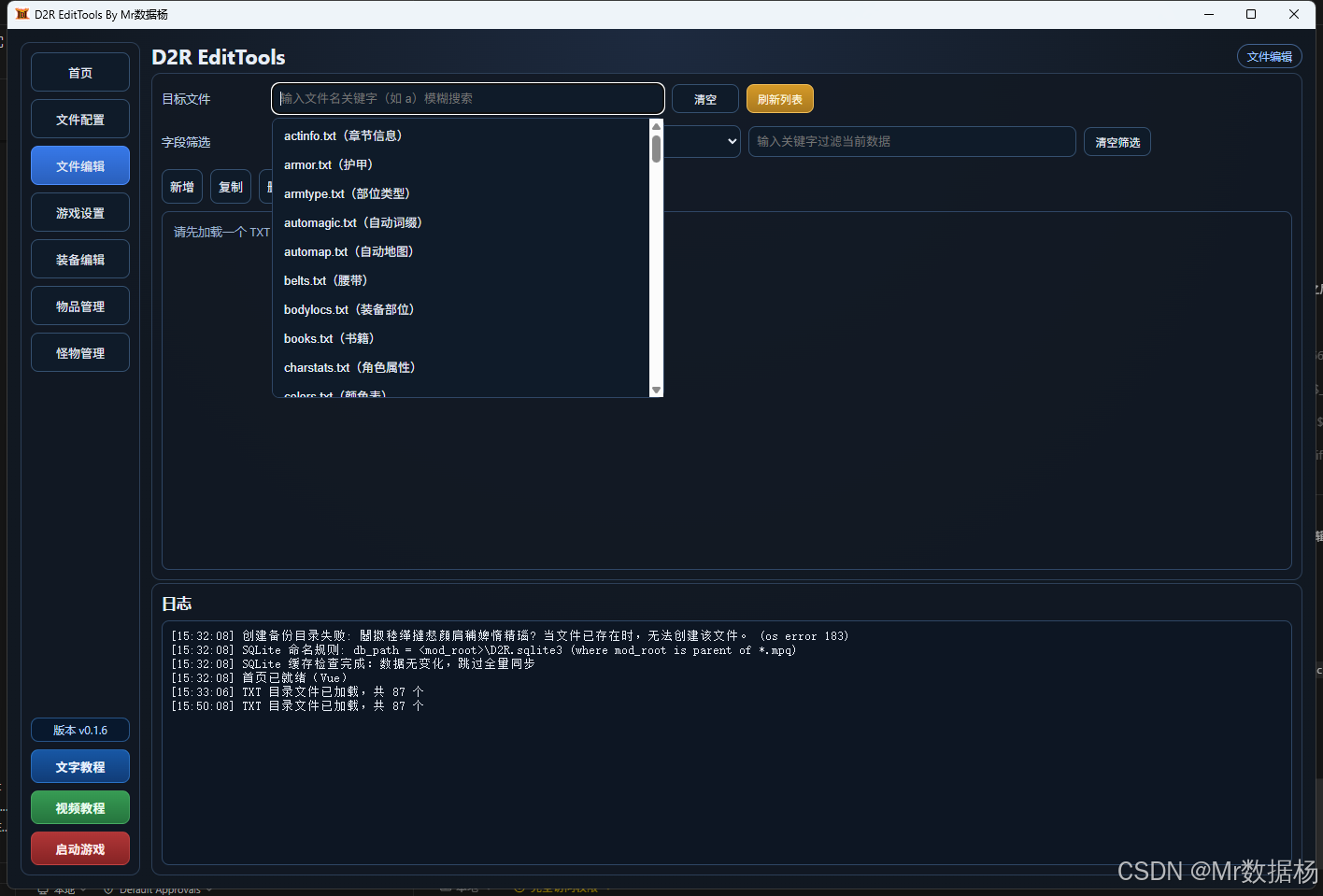The width and height of the screenshot is (1323, 896).
Task: Click 清空筛选 to clear filters
Action: pos(1117,142)
